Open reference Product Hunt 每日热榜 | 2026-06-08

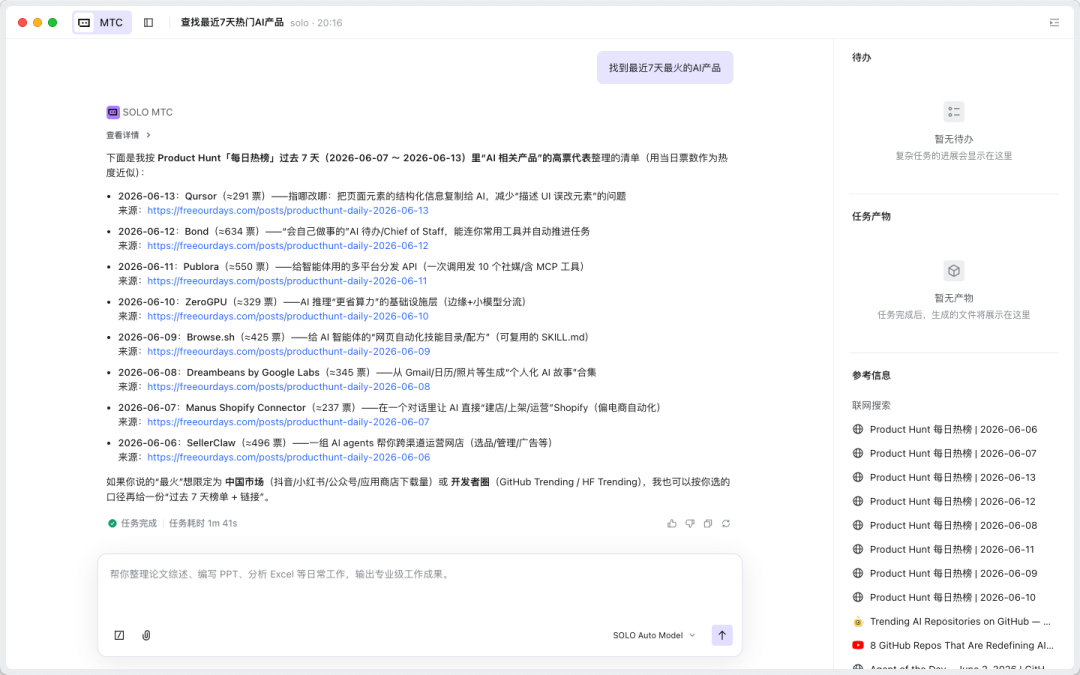(x=953, y=525)
